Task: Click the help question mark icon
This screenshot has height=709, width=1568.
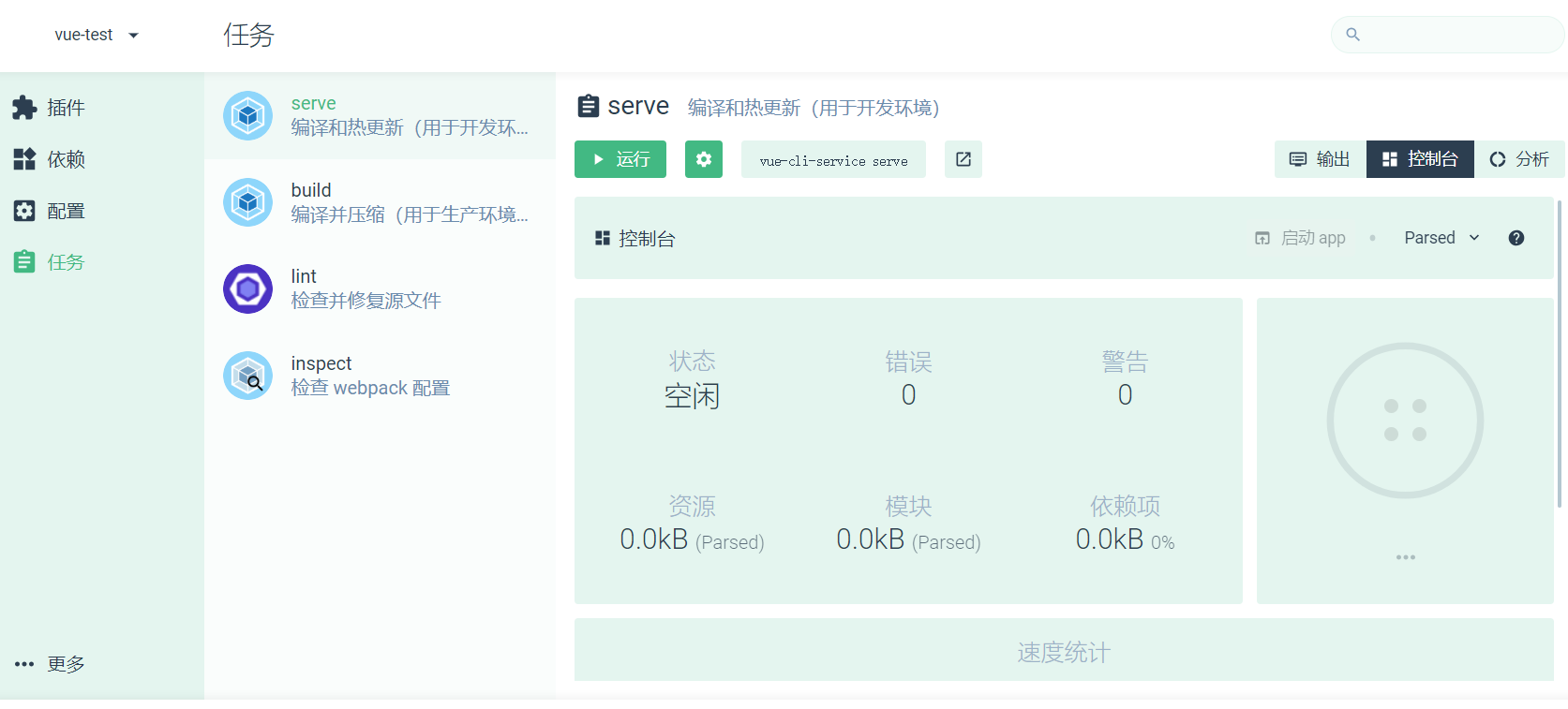Action: pyautogui.click(x=1516, y=238)
